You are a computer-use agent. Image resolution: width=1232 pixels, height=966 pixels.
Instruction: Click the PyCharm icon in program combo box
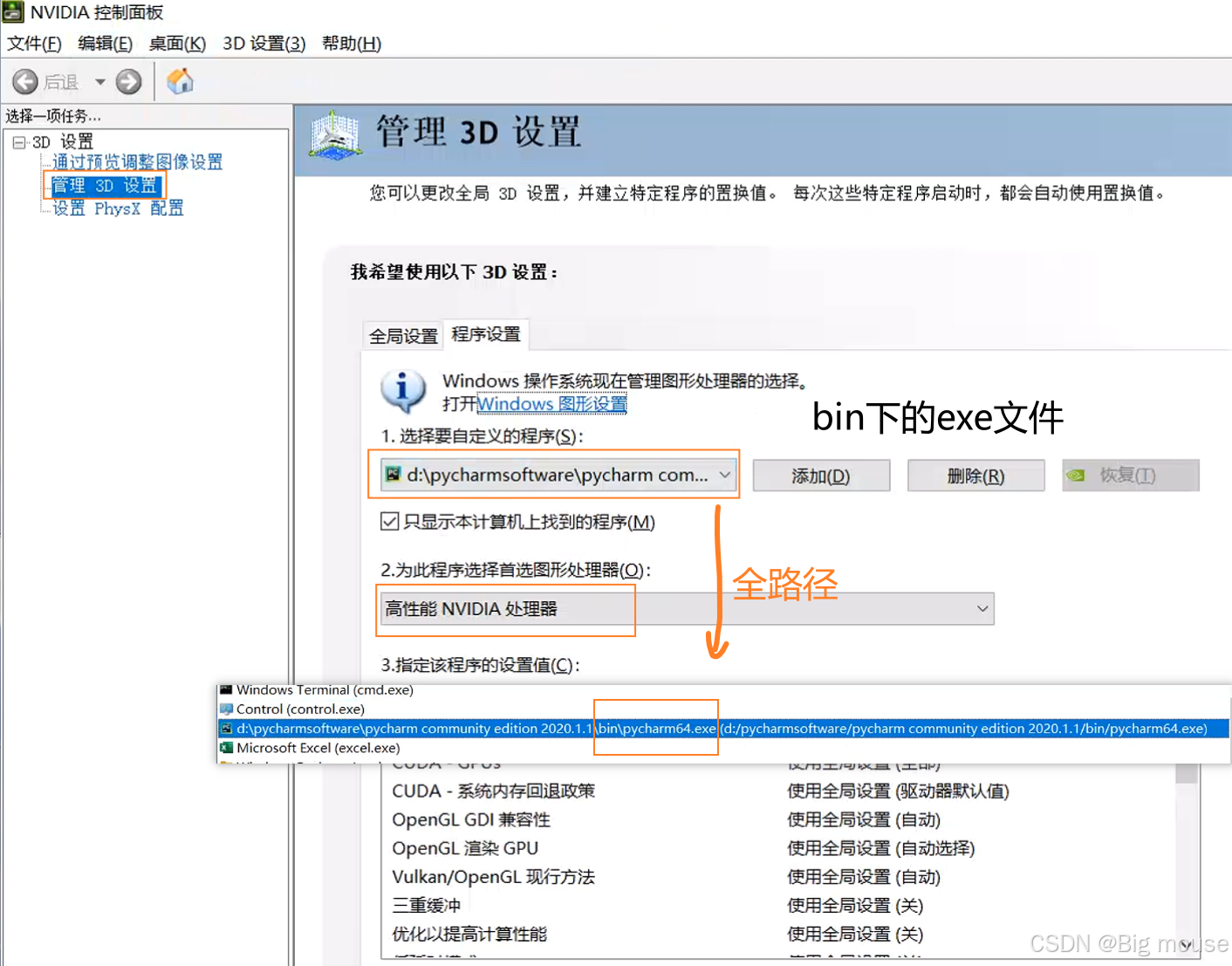tap(394, 474)
